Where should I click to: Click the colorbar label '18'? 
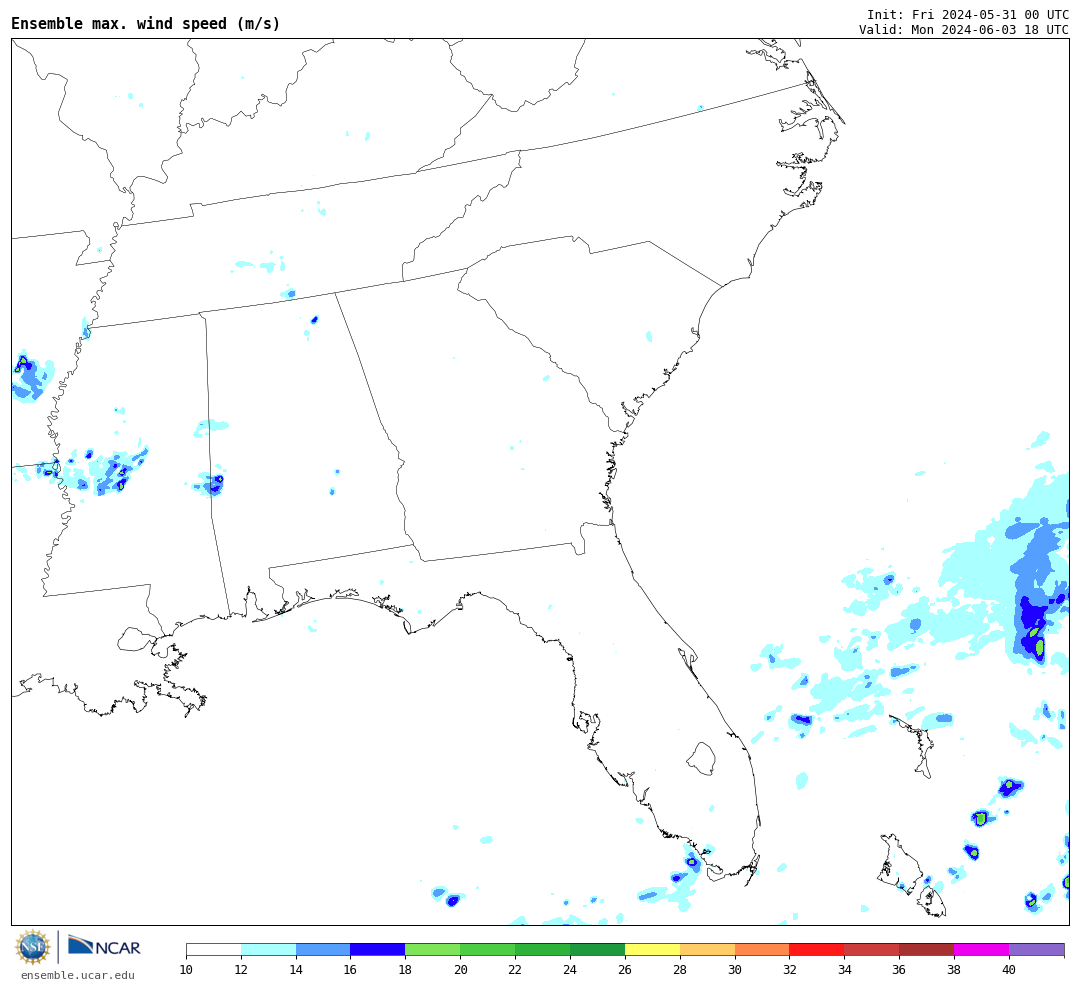(x=405, y=969)
